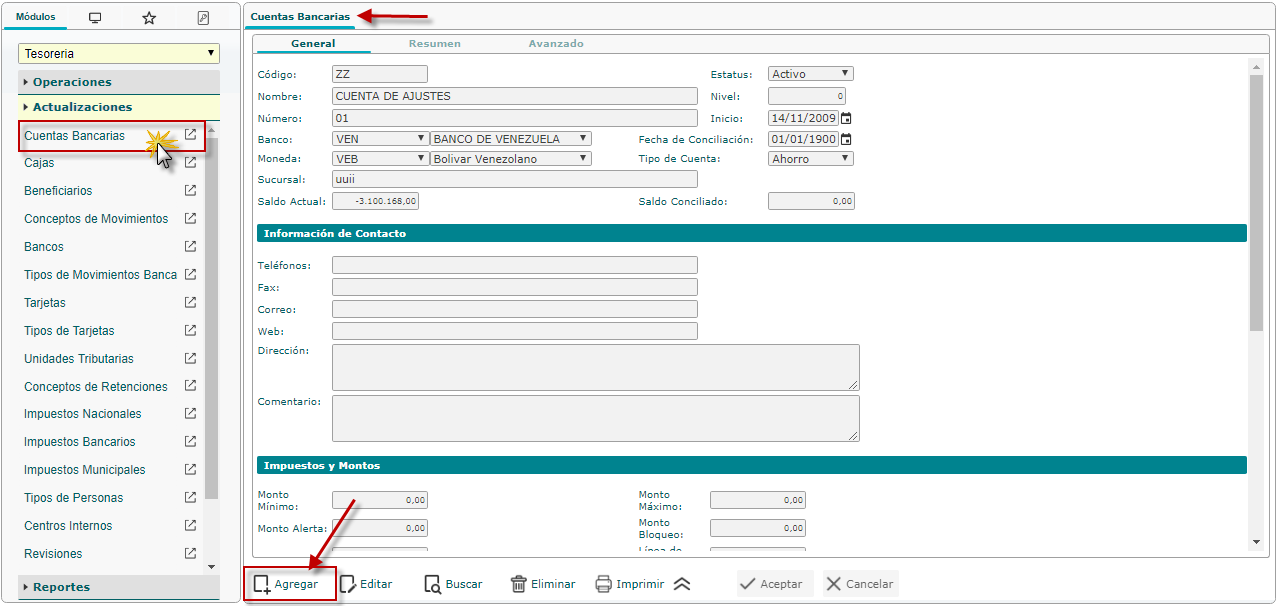Click the form's vertical scrollbar thumb
Viewport: 1279px width, 606px height.
tap(1256, 202)
